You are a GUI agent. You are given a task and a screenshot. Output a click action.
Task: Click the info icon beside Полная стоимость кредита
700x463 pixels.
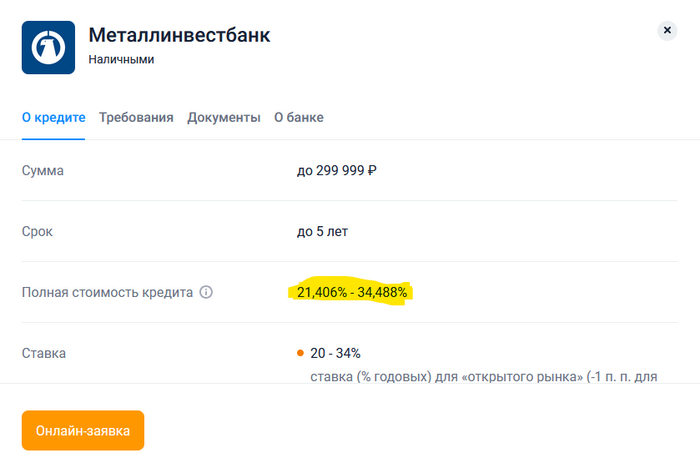tap(206, 293)
